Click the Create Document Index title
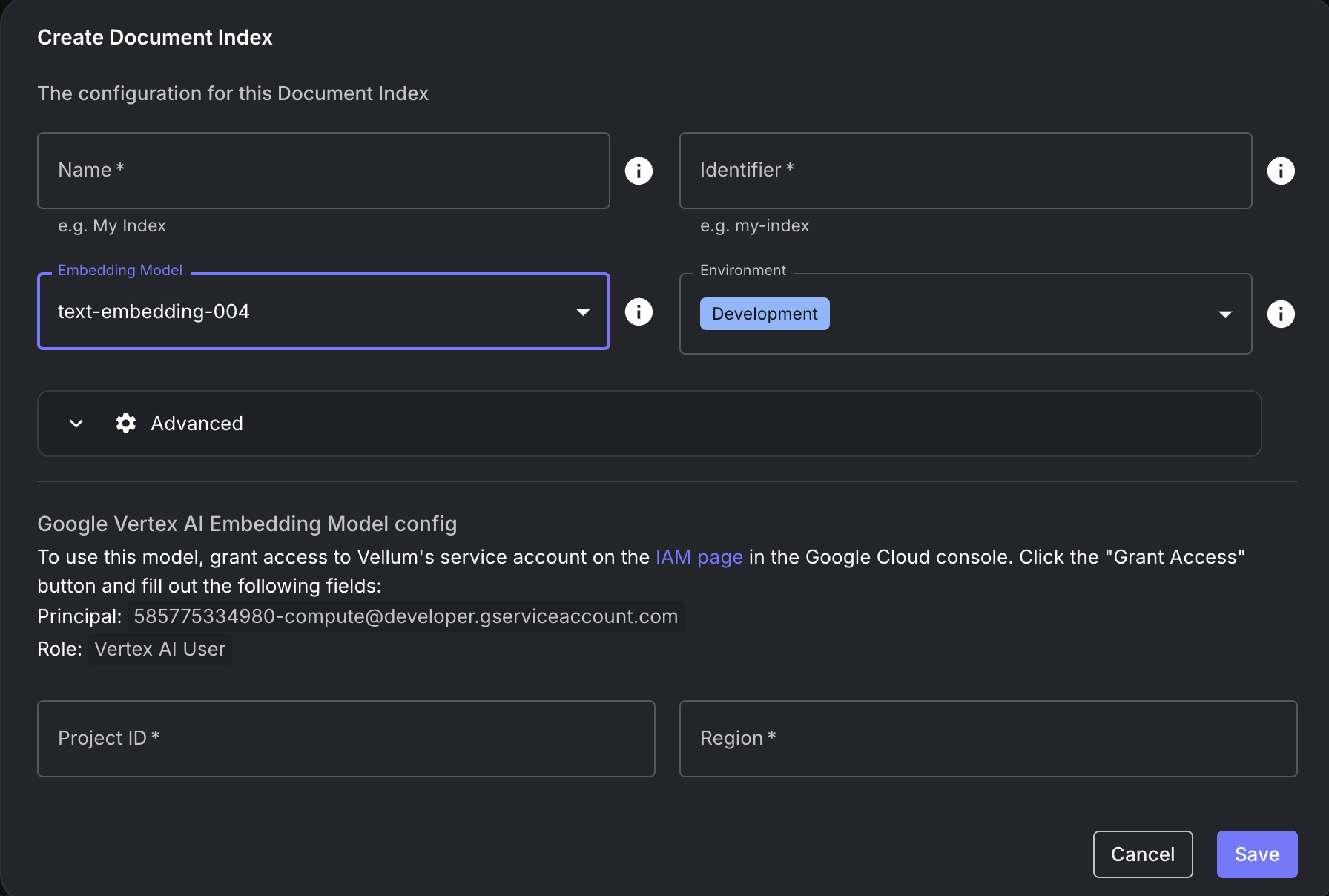 (155, 37)
